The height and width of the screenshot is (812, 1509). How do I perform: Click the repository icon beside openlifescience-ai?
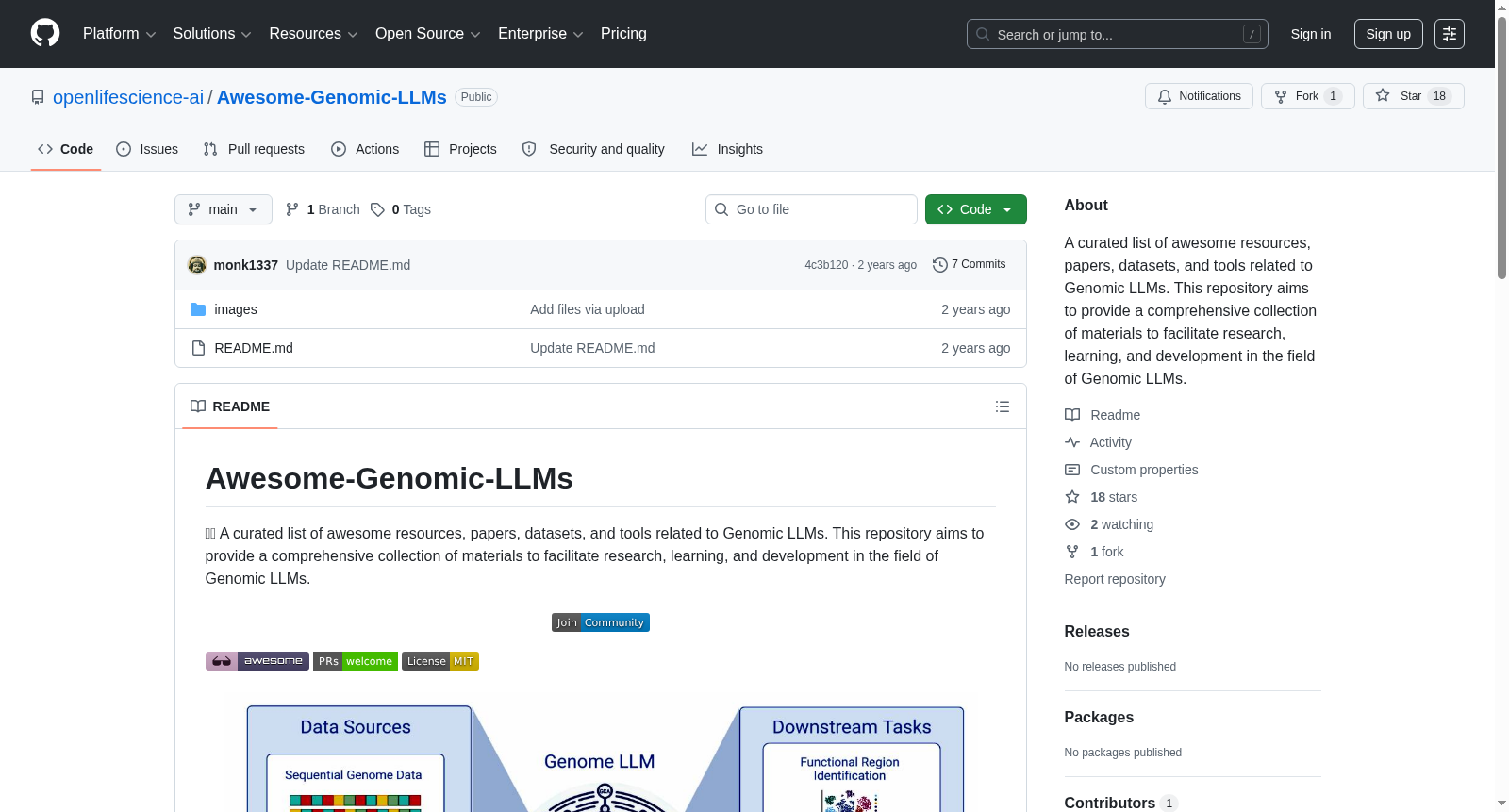pos(38,97)
